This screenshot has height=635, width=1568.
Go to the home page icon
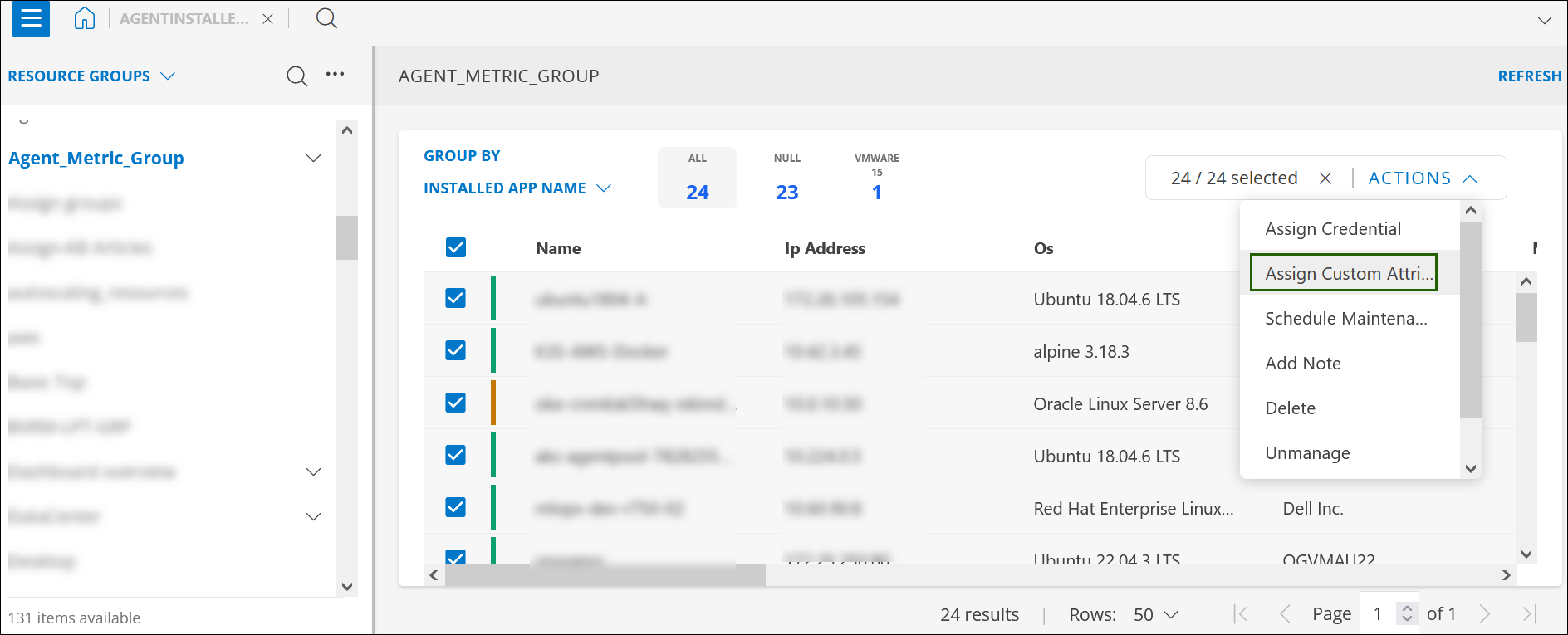(x=85, y=18)
